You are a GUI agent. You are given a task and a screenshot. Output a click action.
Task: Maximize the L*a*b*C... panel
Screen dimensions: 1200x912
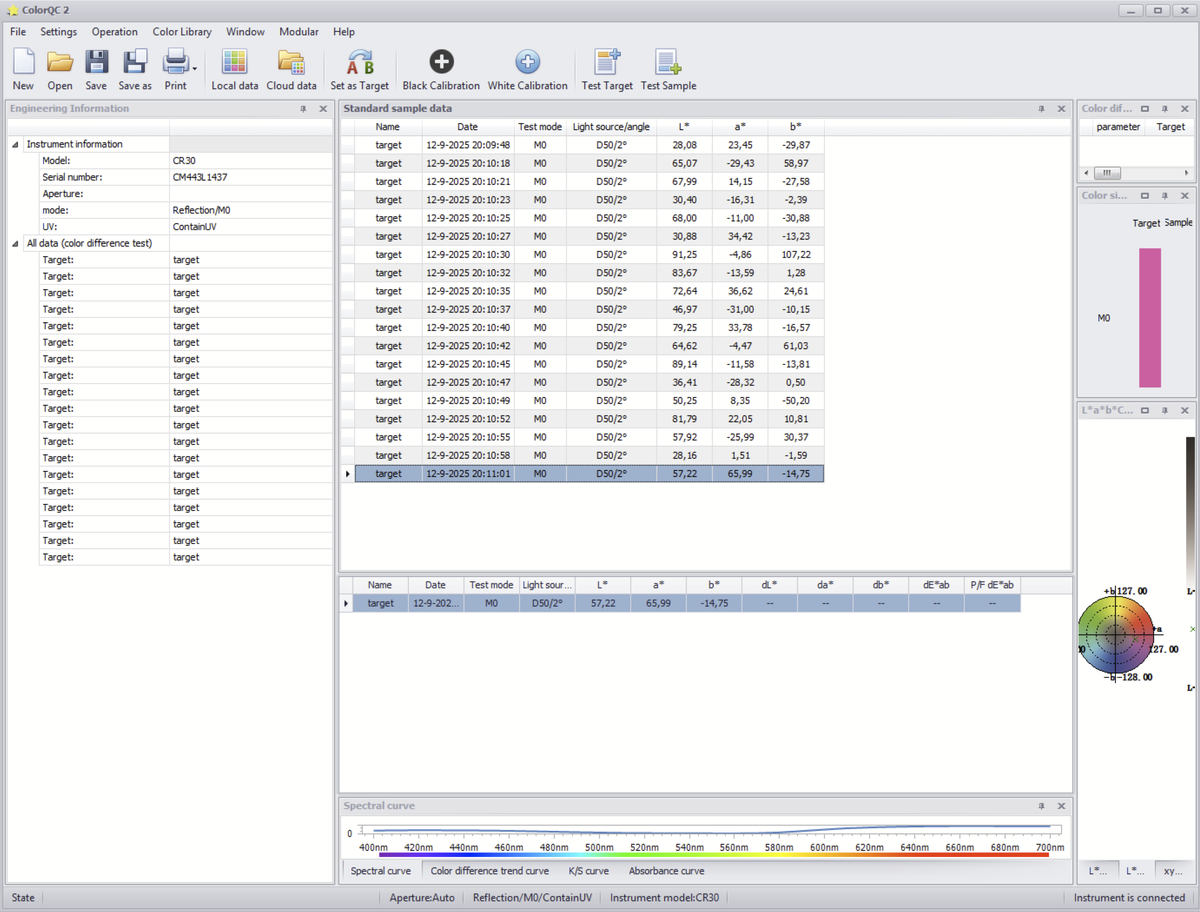(1145, 411)
